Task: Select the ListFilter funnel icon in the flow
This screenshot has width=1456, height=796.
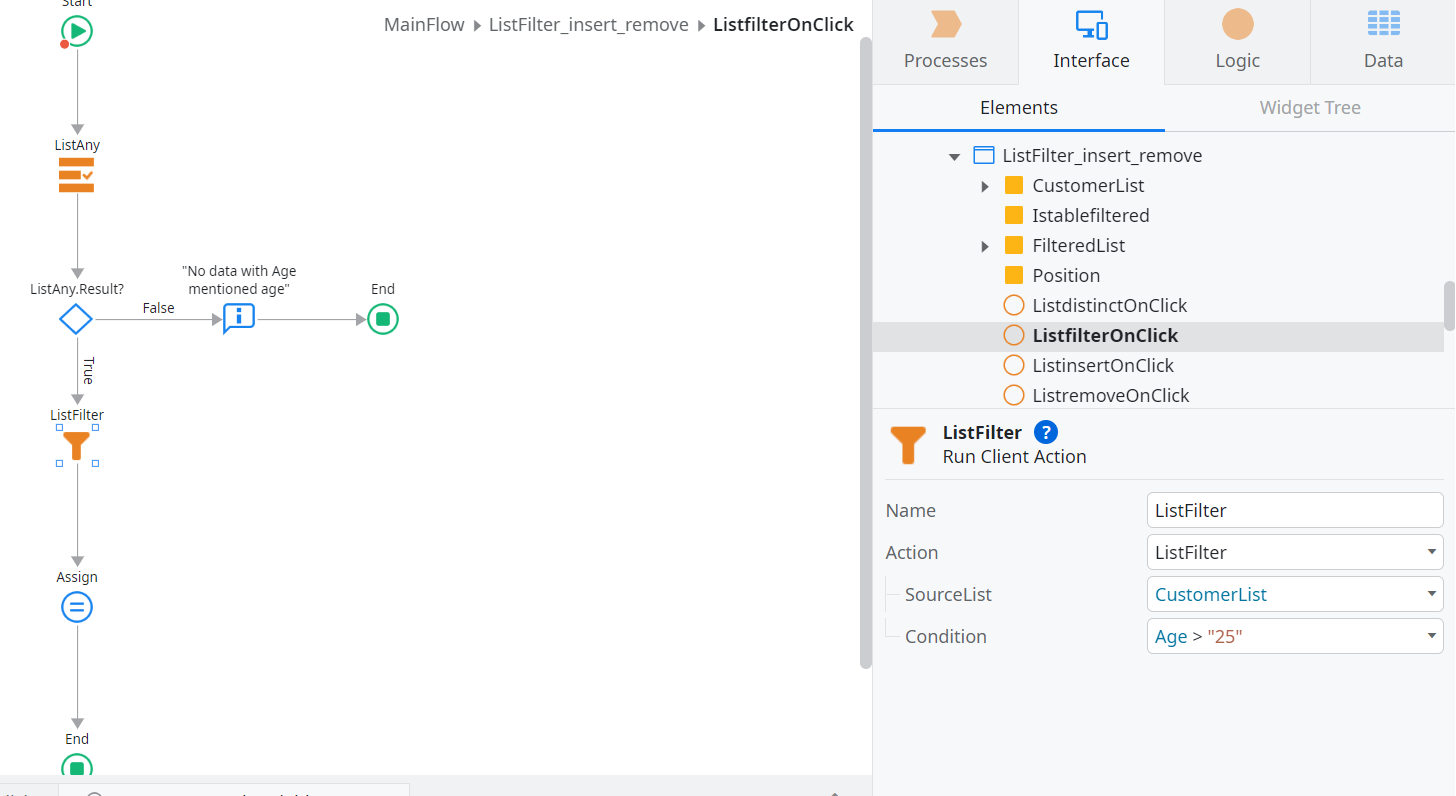Action: pos(77,444)
